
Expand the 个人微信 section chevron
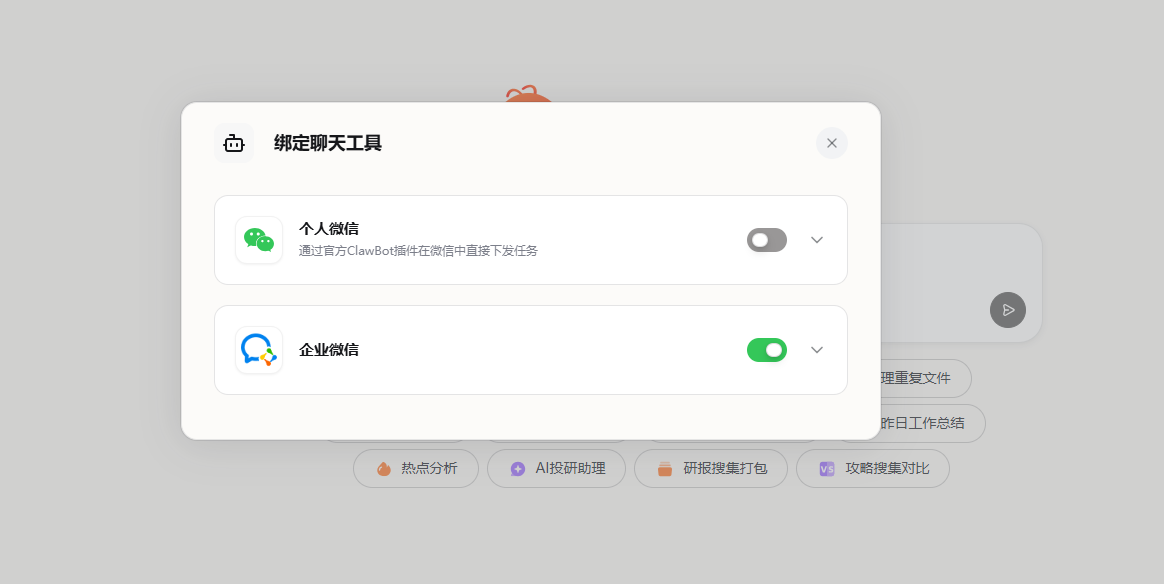[x=817, y=240]
